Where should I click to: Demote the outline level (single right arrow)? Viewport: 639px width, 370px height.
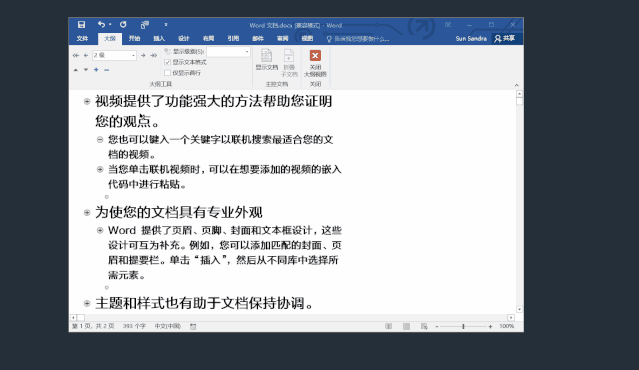tap(143, 55)
